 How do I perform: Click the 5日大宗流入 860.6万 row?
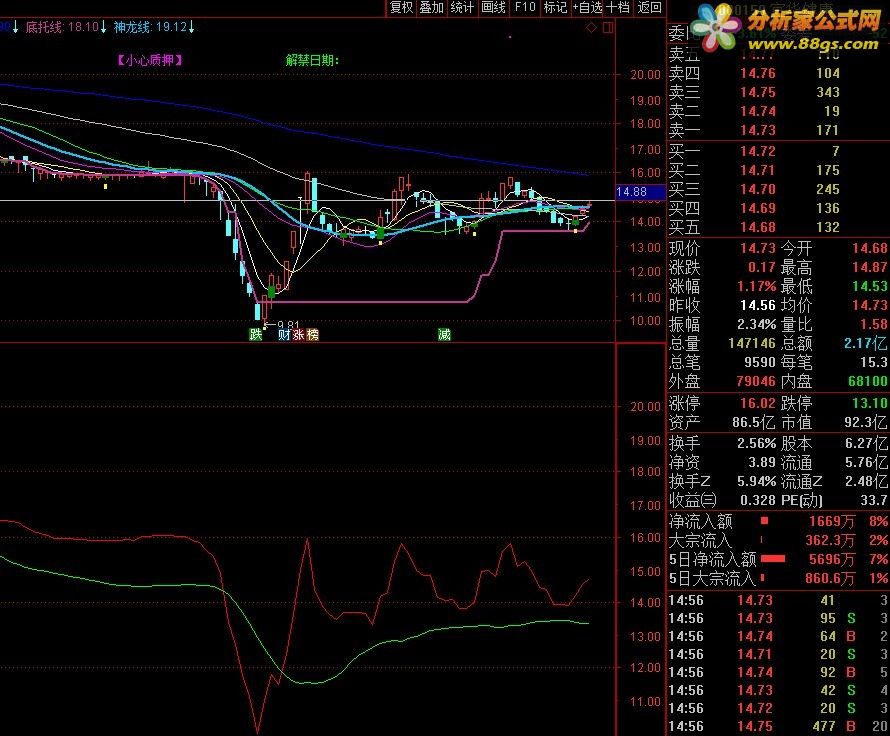[x=779, y=578]
